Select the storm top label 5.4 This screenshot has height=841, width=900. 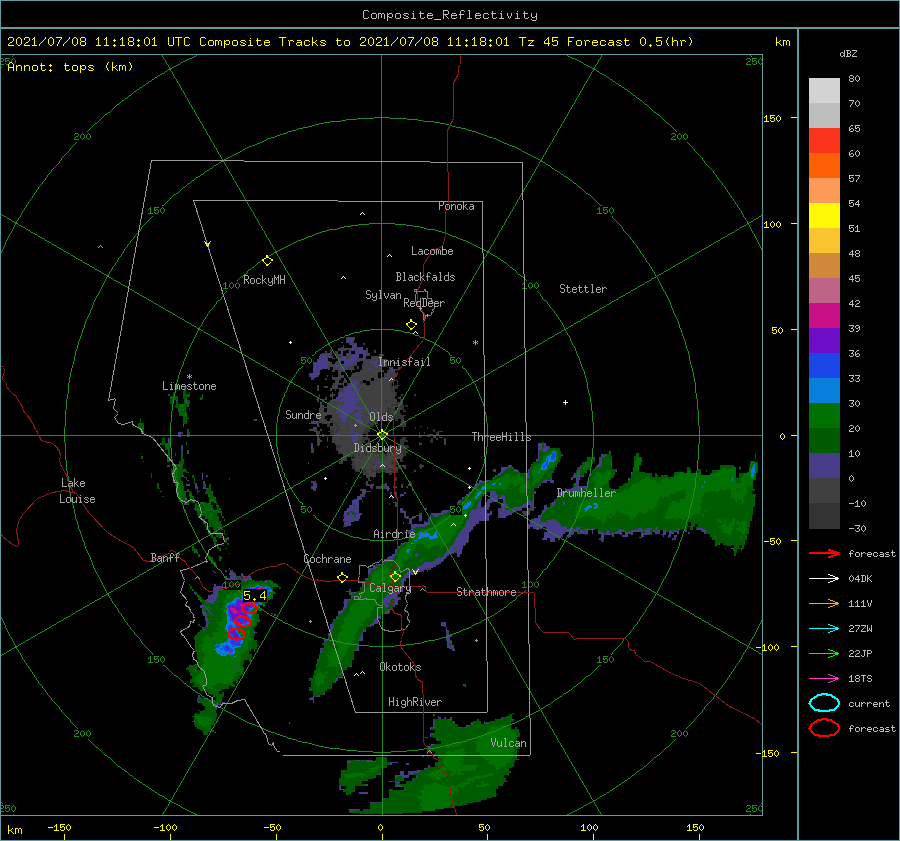click(x=255, y=595)
